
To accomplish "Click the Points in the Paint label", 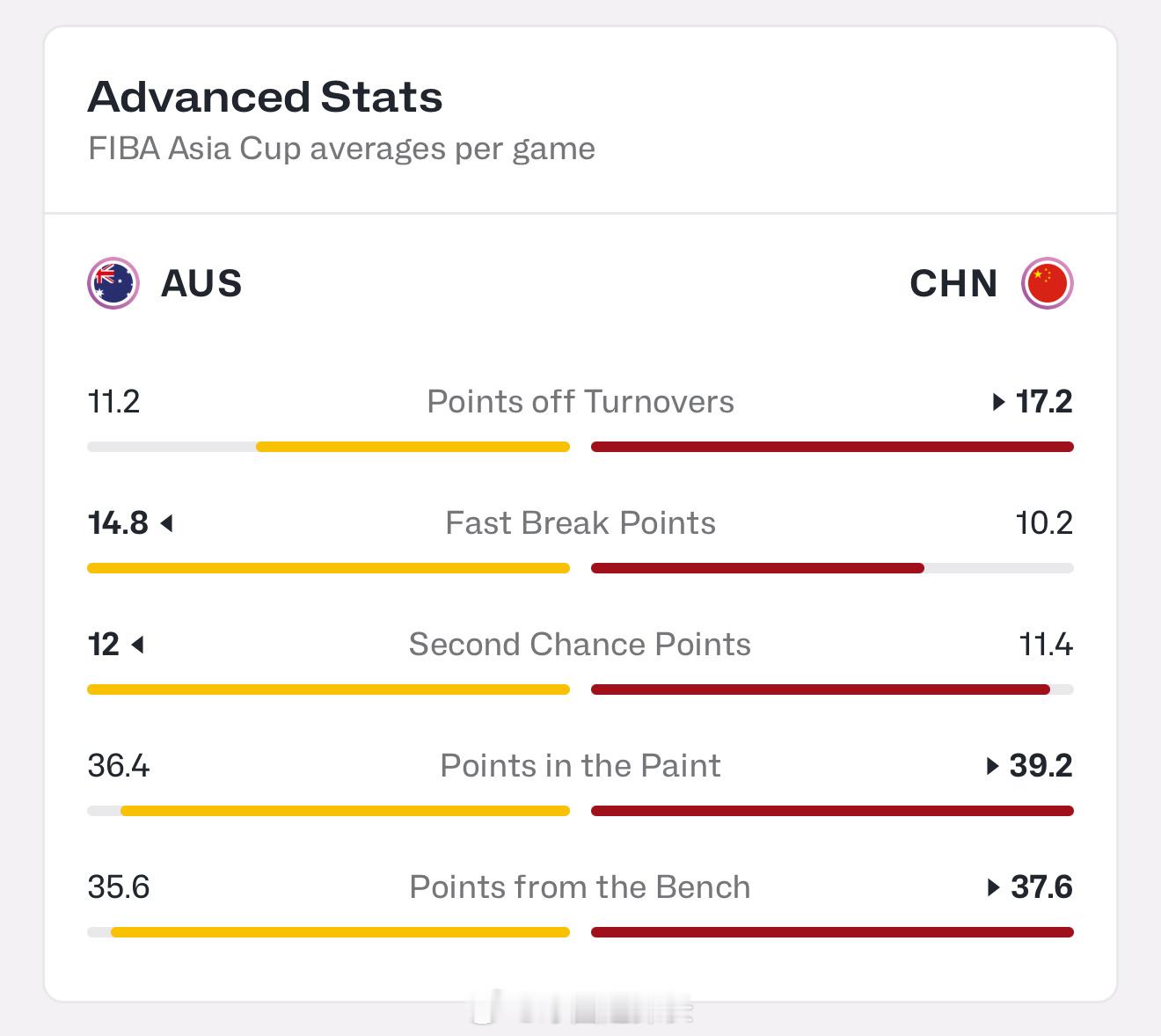I will pyautogui.click(x=580, y=766).
